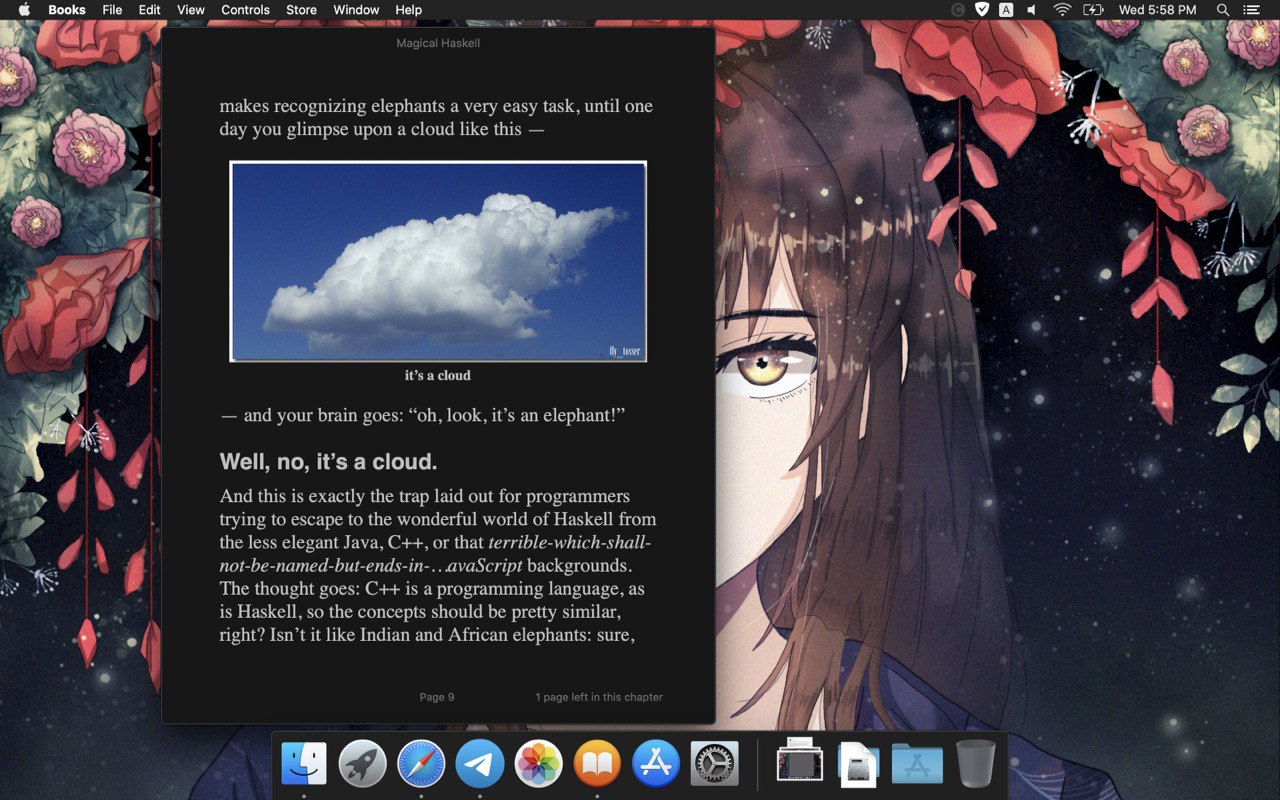Click the Books icon in the Dock
1280x800 pixels.
click(597, 764)
